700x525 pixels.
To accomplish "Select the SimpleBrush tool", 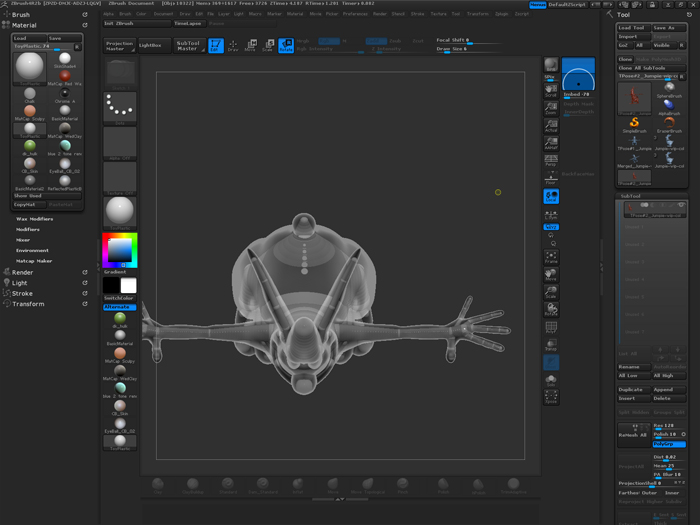I will point(634,125).
